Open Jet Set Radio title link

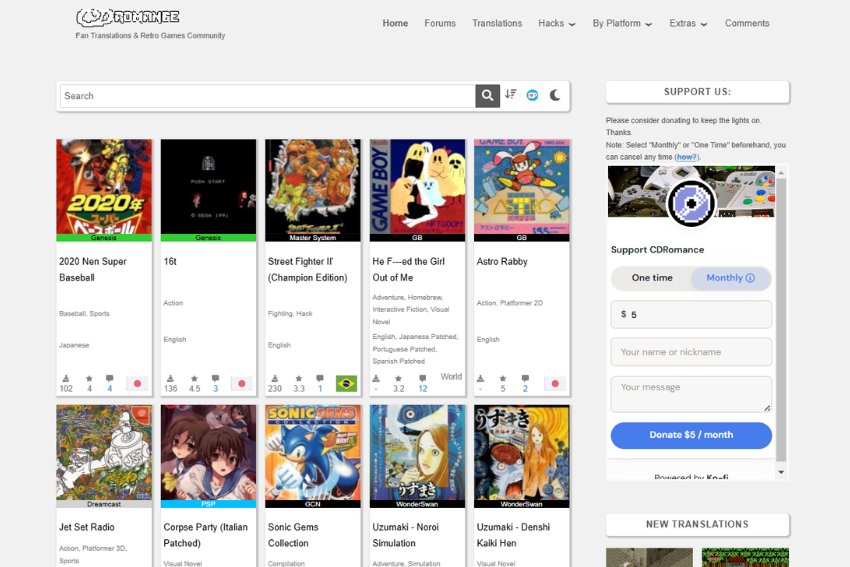tap(87, 527)
